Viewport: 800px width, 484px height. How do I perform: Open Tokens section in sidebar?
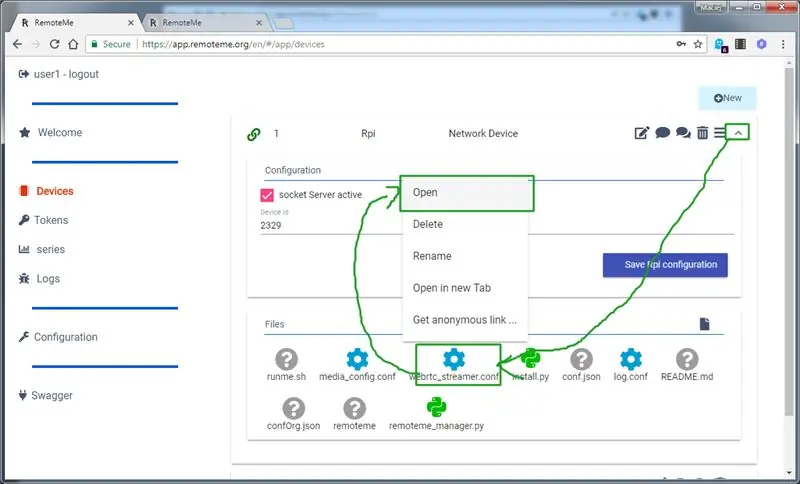(43, 220)
